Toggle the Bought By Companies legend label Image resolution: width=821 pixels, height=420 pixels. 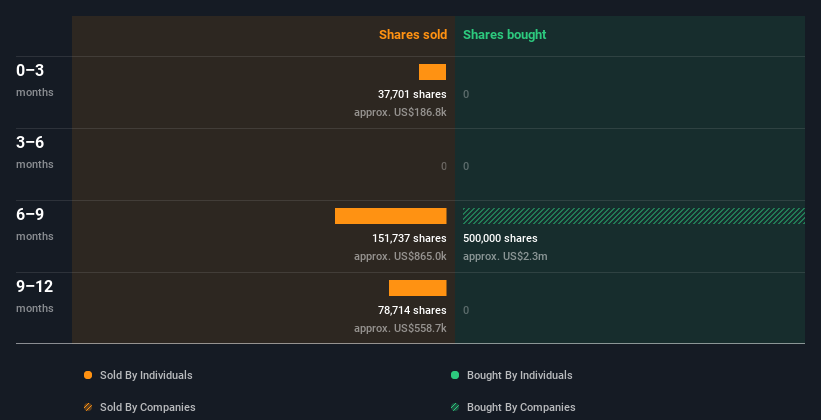(x=521, y=407)
